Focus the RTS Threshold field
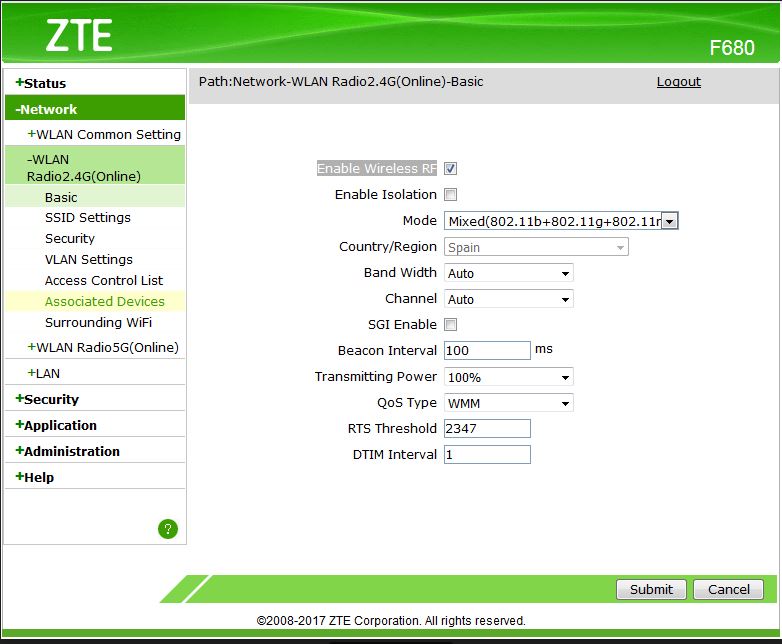This screenshot has width=782, height=644. (x=487, y=429)
